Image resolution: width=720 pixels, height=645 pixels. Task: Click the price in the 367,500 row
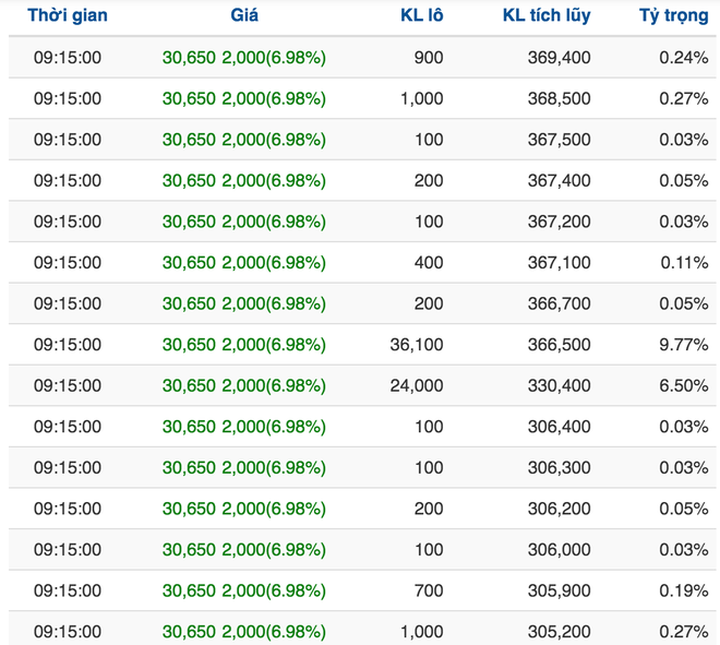click(x=243, y=140)
